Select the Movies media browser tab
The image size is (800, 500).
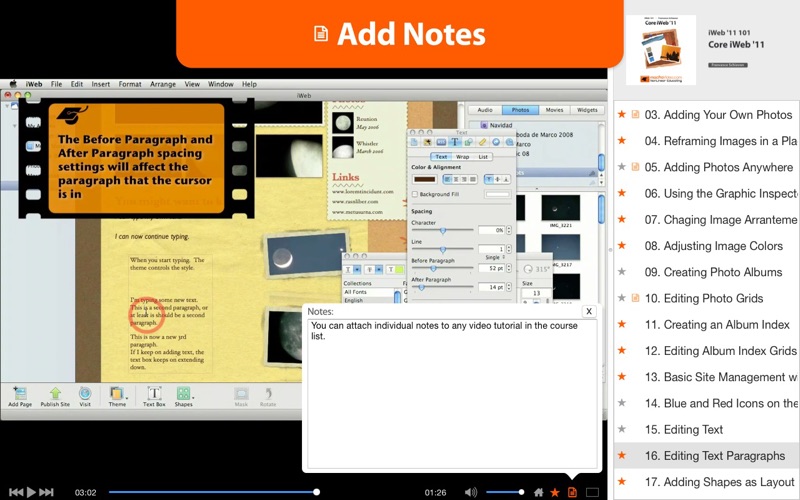click(x=554, y=110)
